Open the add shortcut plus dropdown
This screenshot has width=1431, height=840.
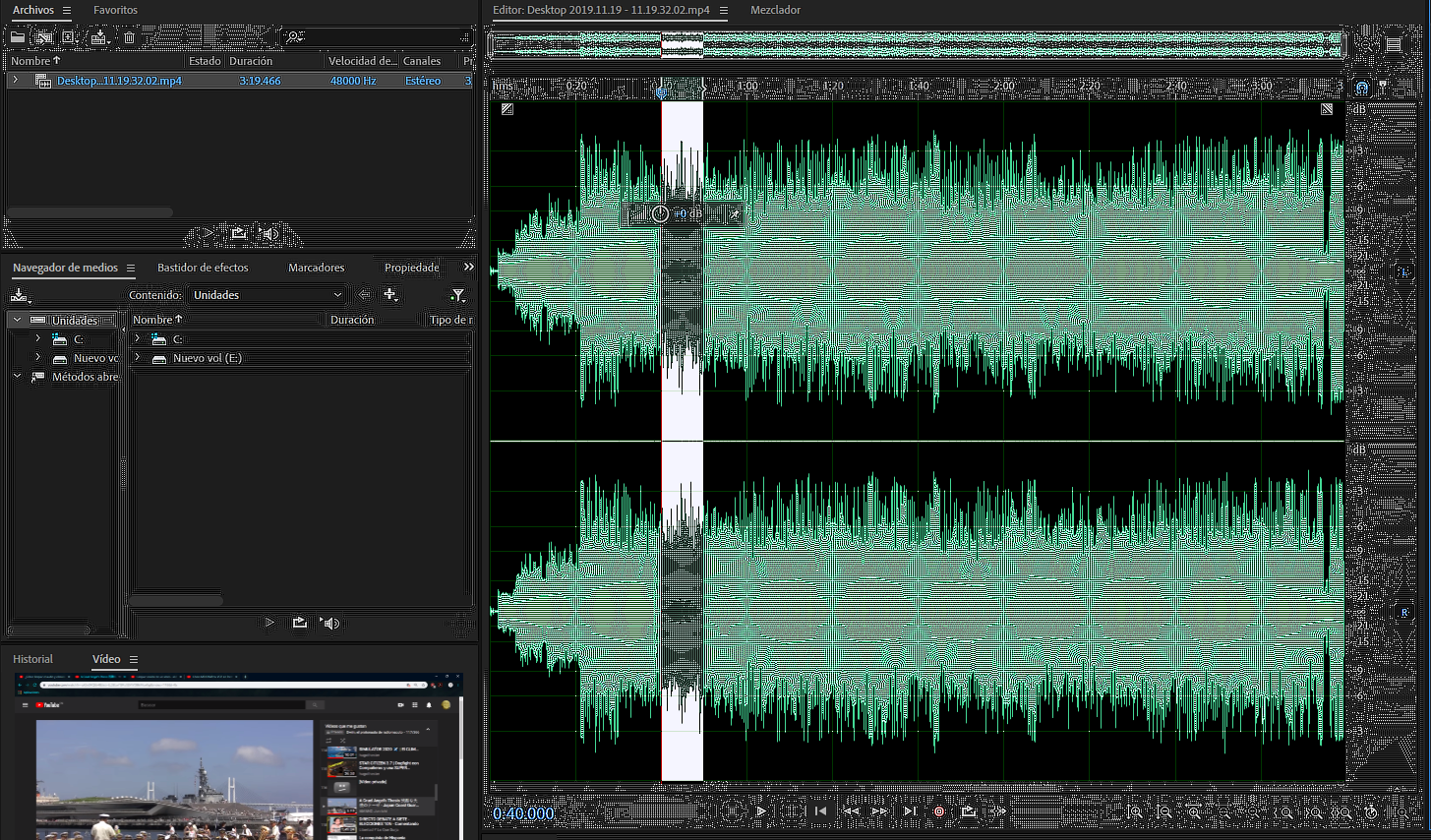tap(391, 295)
